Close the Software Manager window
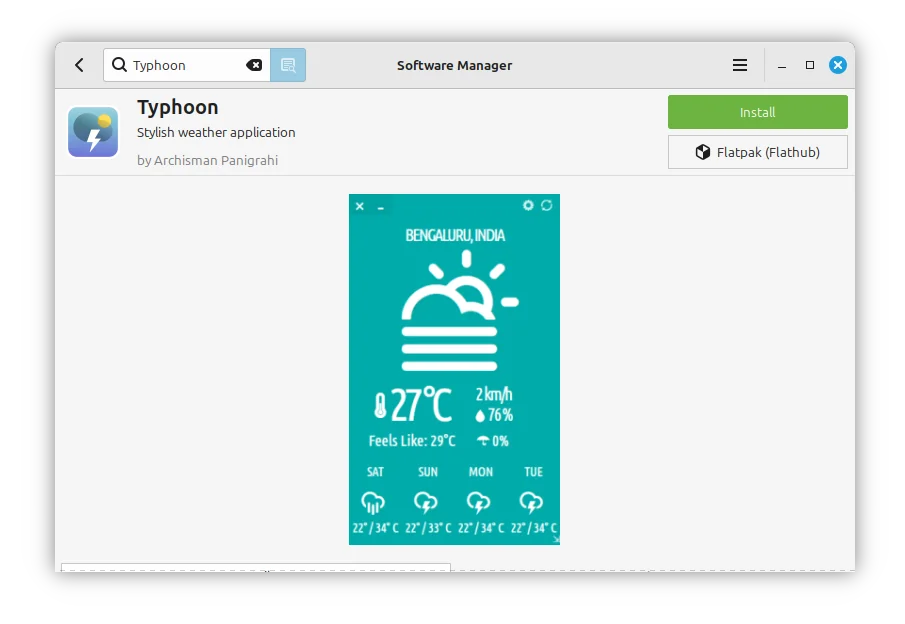This screenshot has height=624, width=905. 837,65
